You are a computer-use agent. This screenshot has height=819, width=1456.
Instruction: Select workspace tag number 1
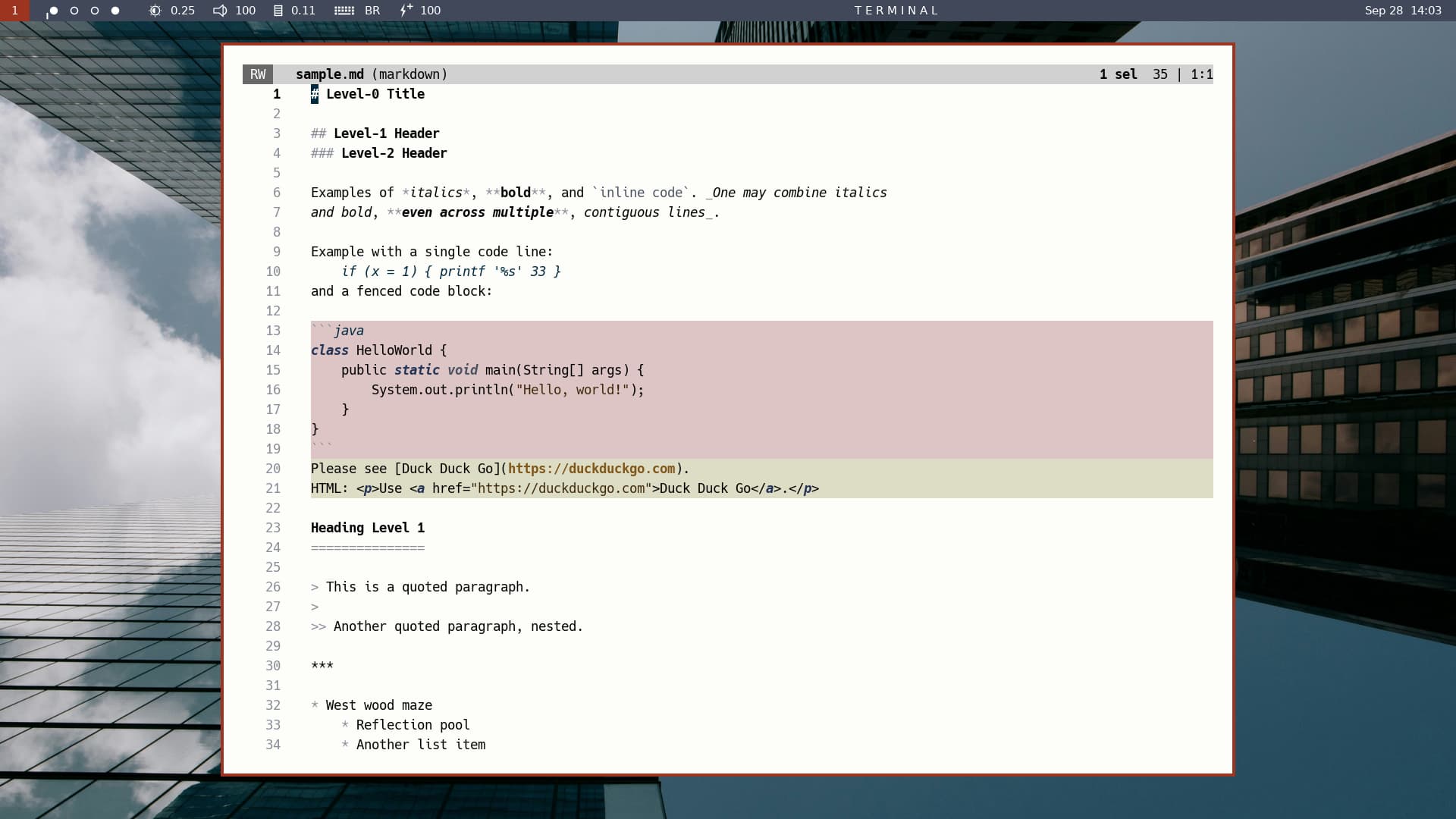pyautogui.click(x=14, y=11)
